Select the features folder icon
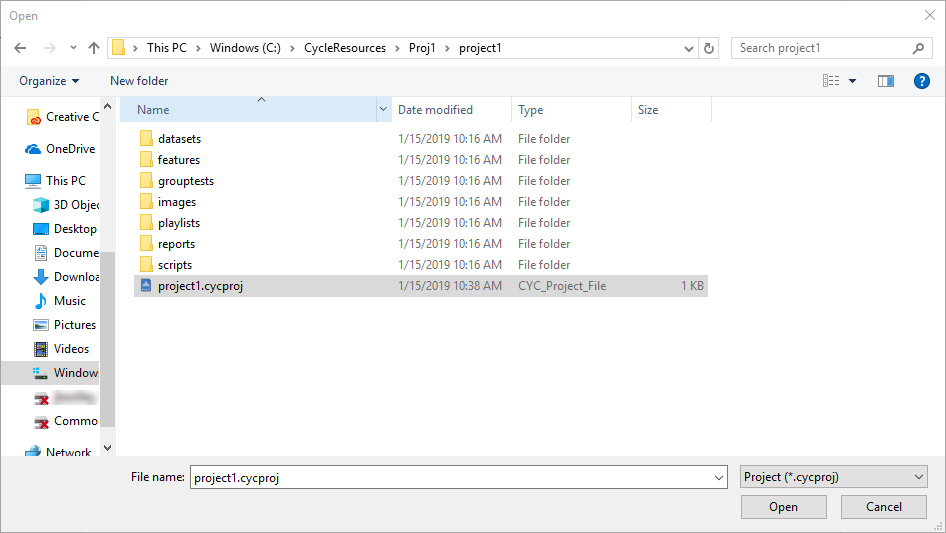The height and width of the screenshot is (533, 946). [x=146, y=160]
